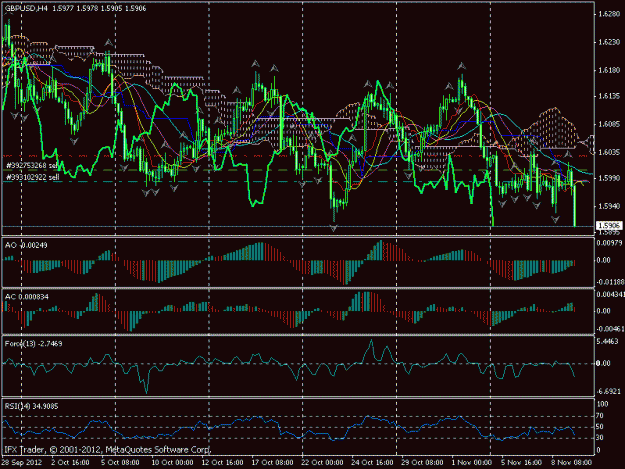
Task: Click the RSI(14) 34.9085 indicator label
Action: [x=31, y=406]
